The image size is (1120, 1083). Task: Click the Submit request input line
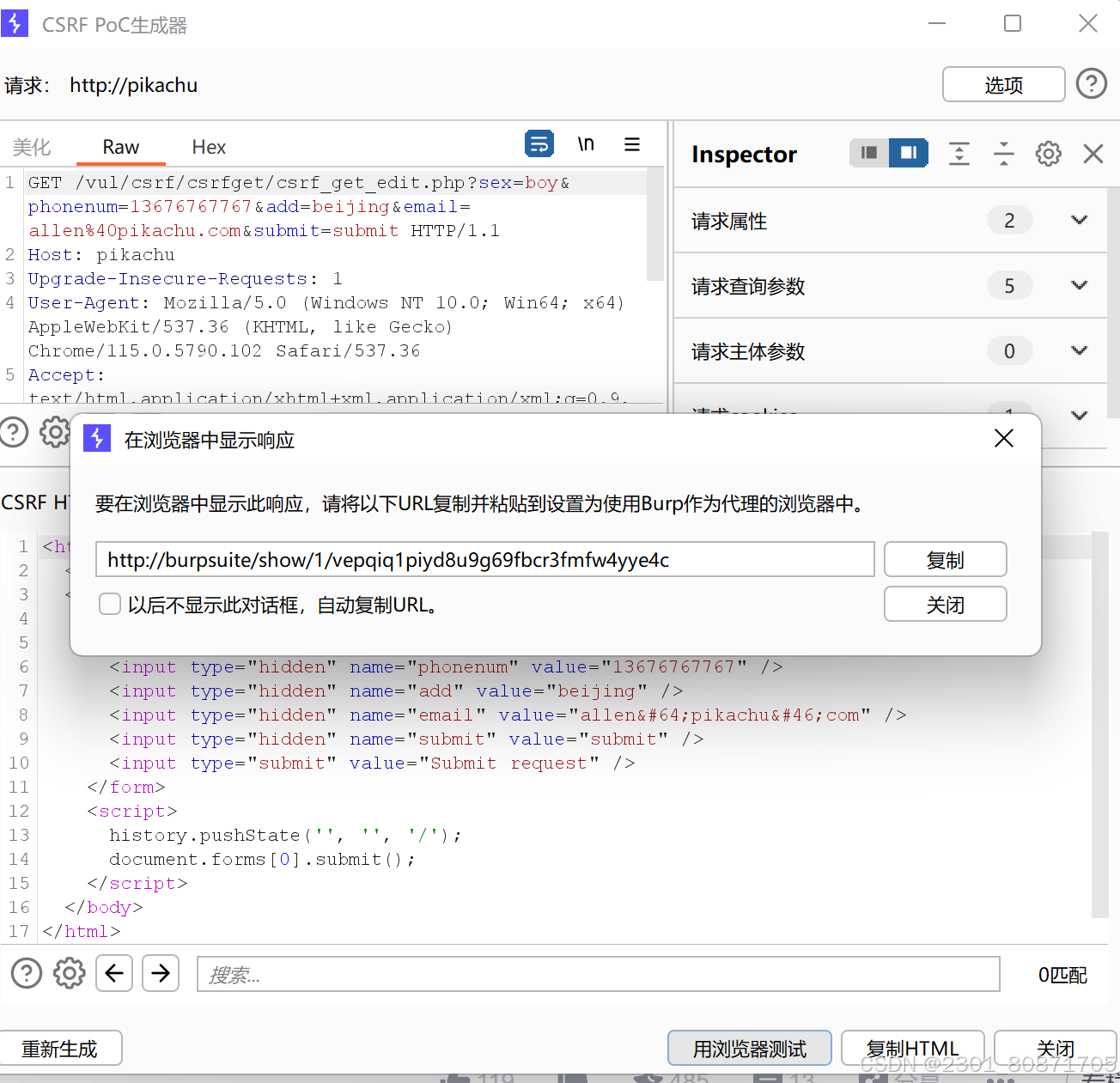[372, 764]
